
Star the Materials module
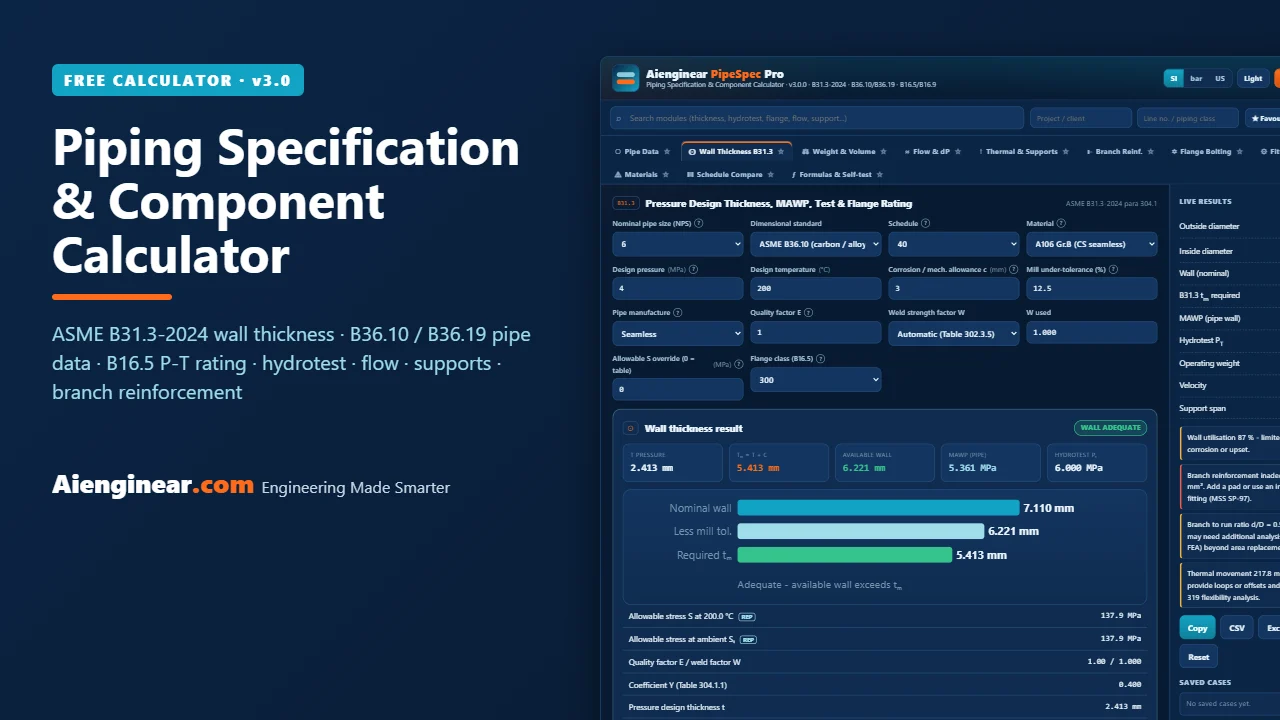click(666, 175)
